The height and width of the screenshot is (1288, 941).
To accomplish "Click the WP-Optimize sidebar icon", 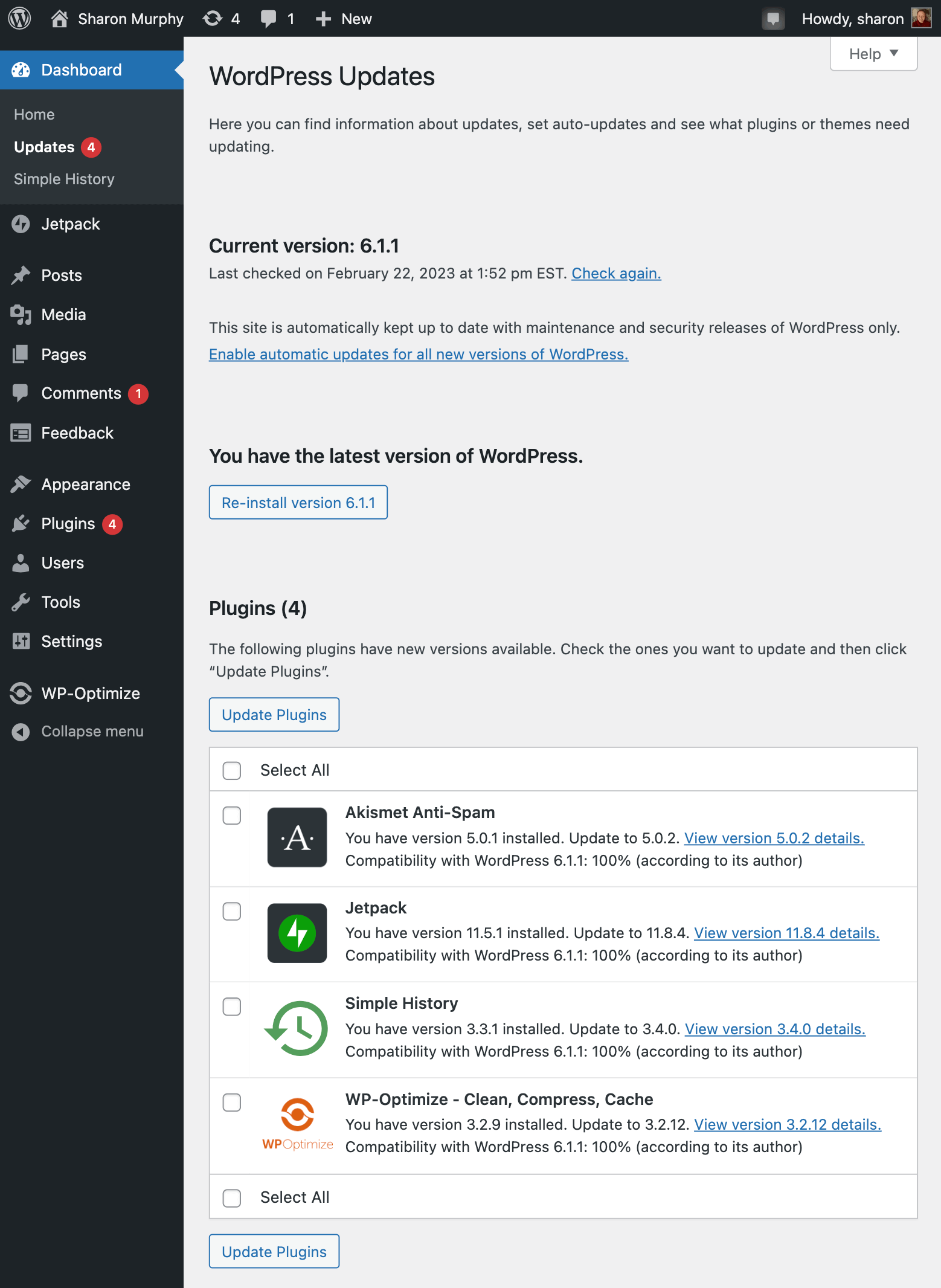I will (x=21, y=694).
